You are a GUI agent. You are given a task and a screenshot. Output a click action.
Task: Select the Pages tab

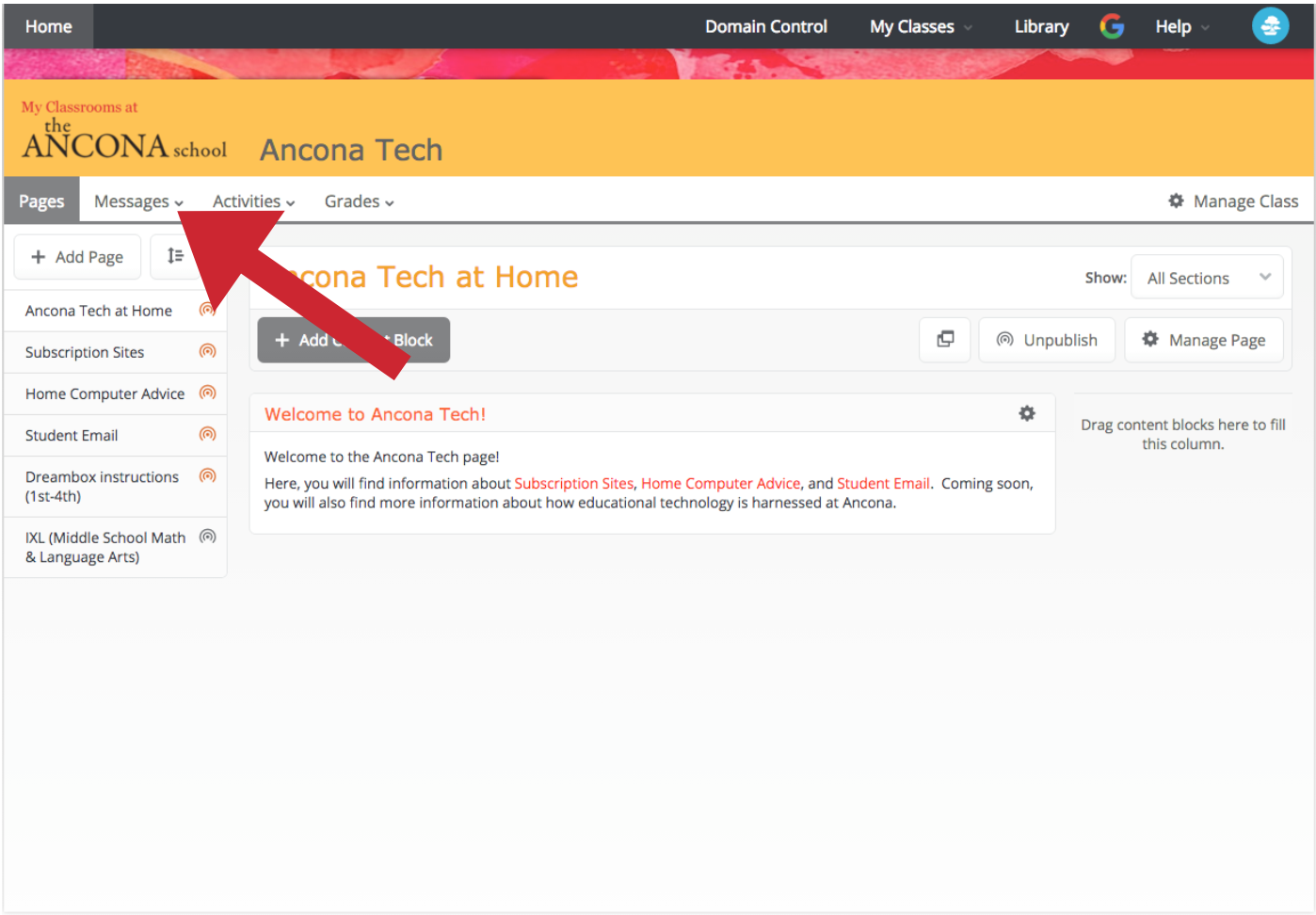42,201
